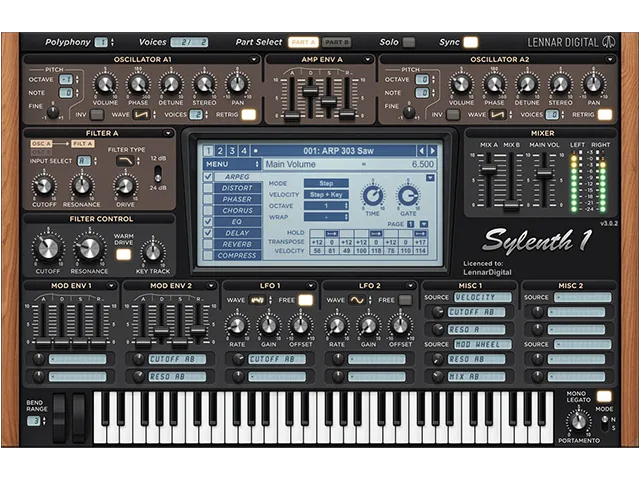Click the LFO 2 Offset knob

pos(400,326)
